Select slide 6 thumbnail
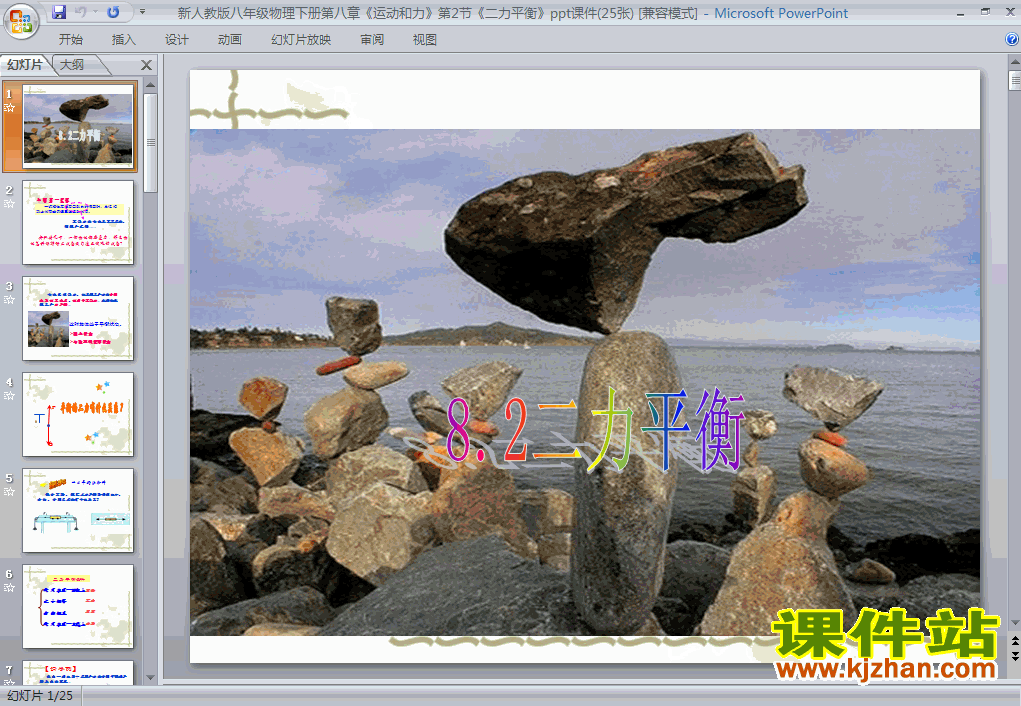1021x706 pixels. coord(77,606)
